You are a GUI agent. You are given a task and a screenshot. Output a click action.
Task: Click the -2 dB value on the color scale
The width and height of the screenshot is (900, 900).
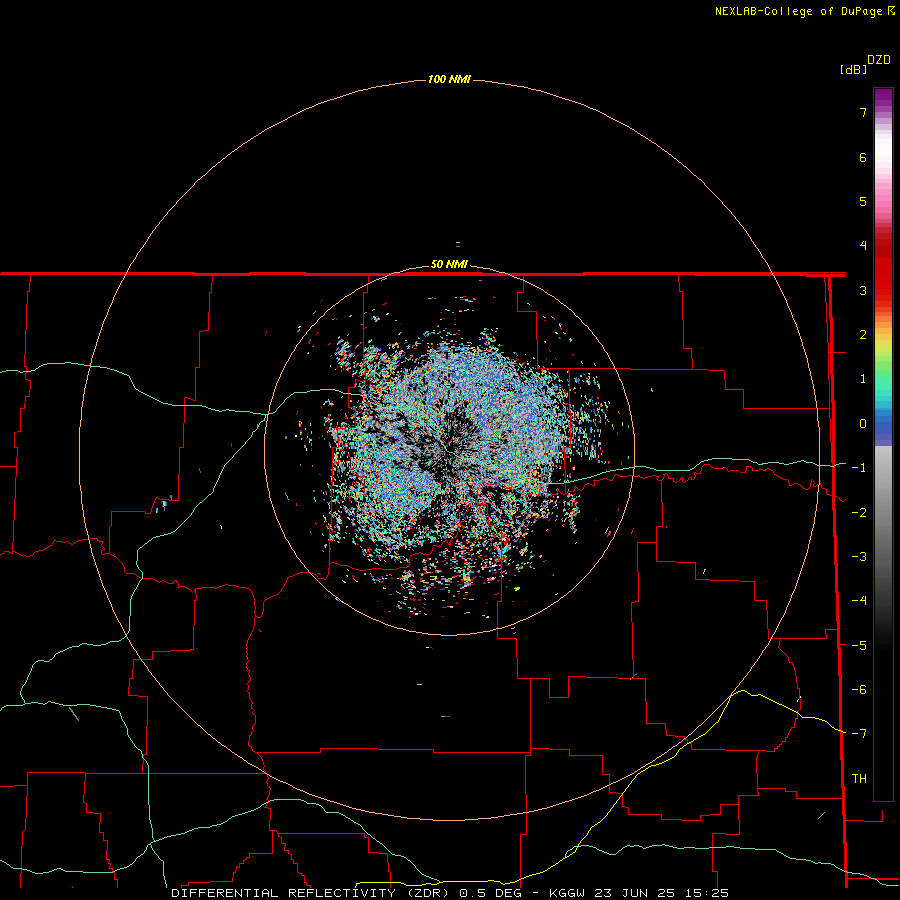coord(859,513)
